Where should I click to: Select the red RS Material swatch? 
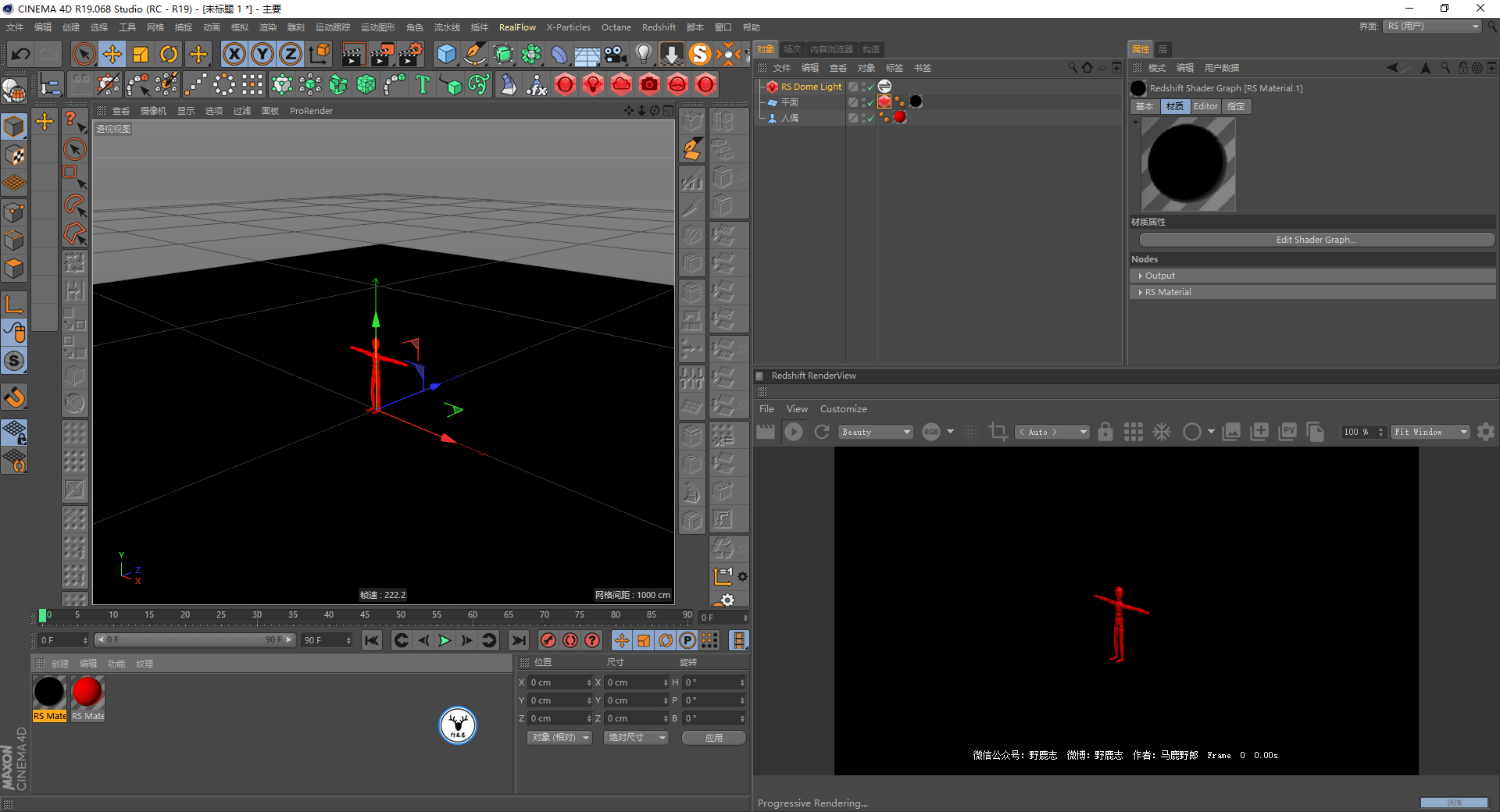click(87, 692)
